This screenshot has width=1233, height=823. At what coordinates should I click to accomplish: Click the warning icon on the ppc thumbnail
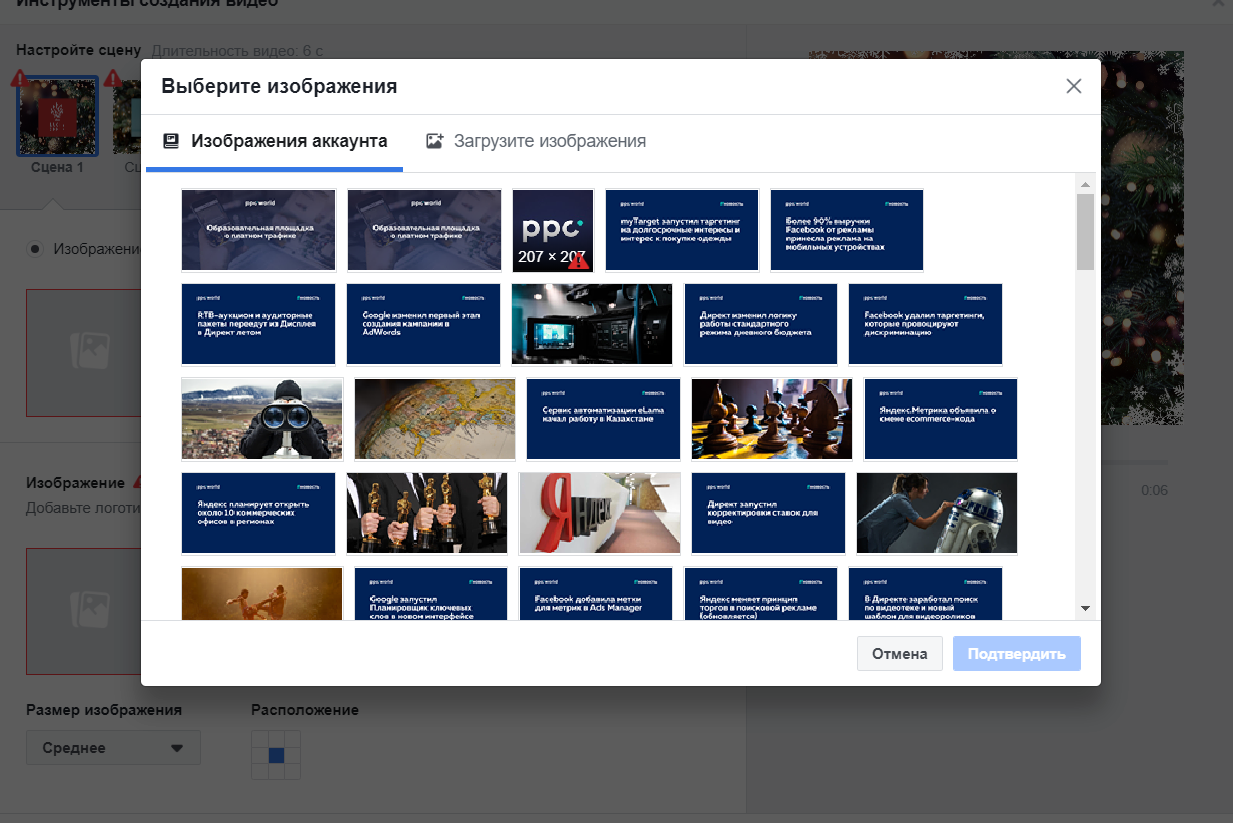[x=578, y=260]
